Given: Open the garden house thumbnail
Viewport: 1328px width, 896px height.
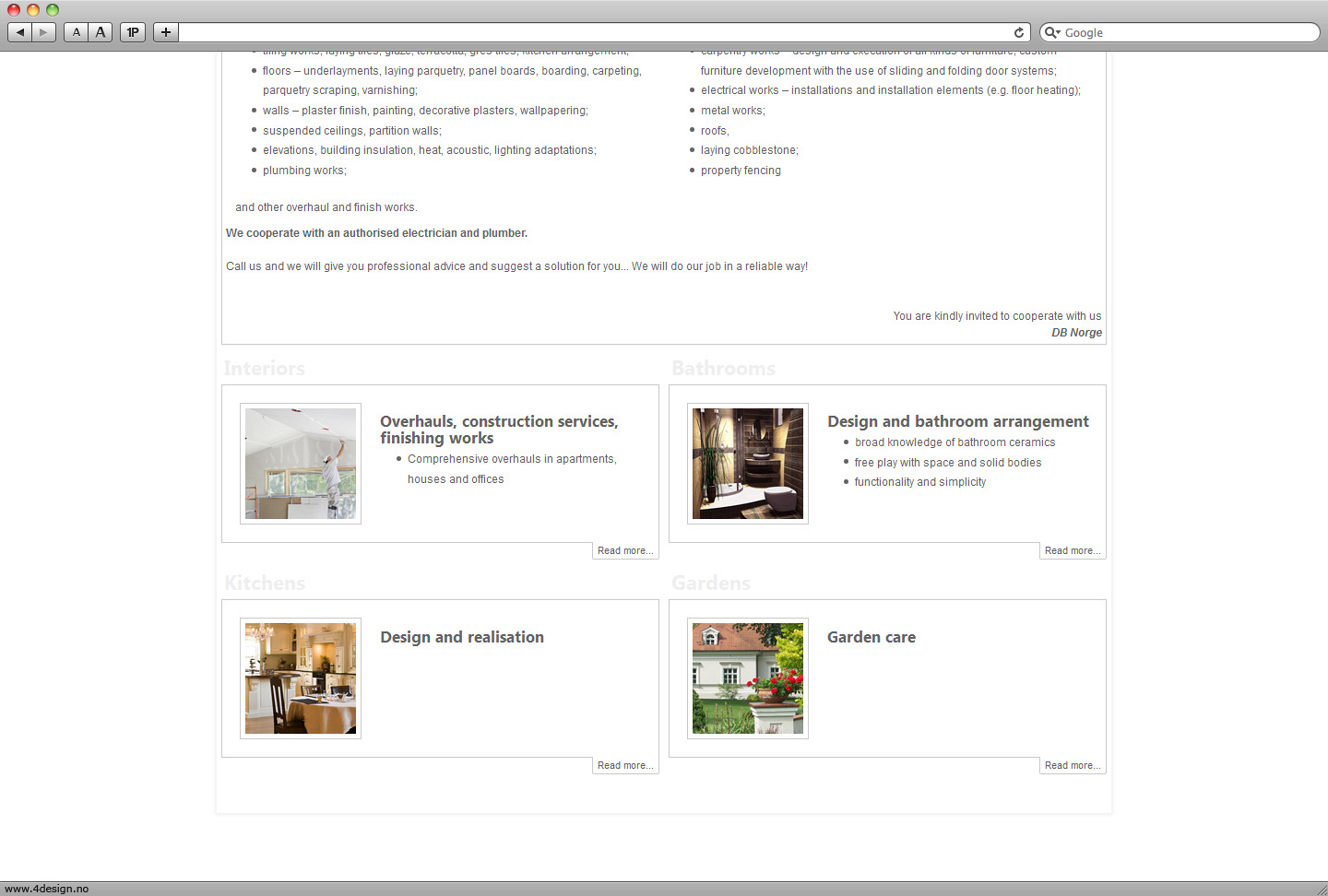Looking at the screenshot, I should tap(748, 678).
